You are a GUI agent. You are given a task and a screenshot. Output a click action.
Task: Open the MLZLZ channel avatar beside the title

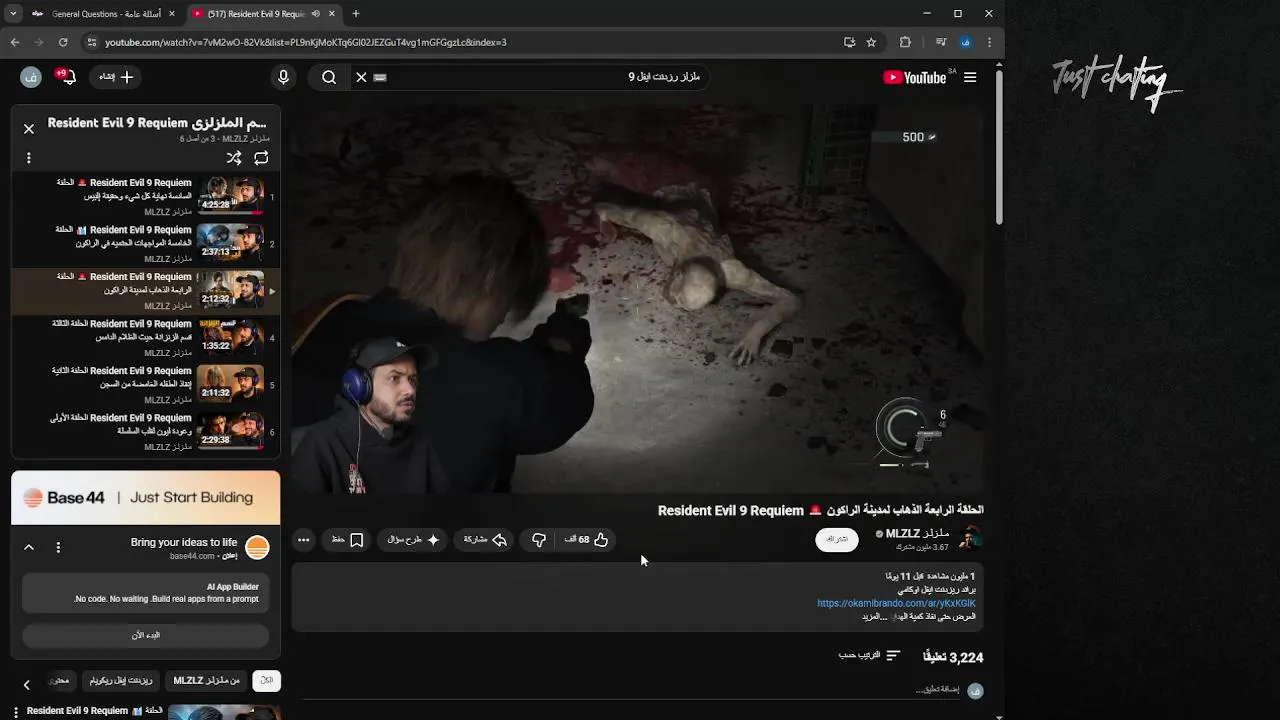pos(970,539)
